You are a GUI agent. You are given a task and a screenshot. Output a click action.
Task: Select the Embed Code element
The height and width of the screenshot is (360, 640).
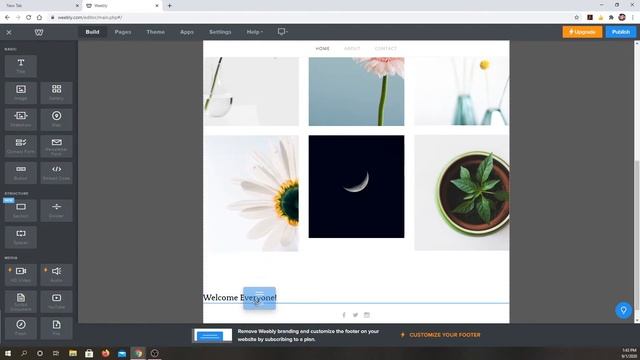pyautogui.click(x=56, y=173)
